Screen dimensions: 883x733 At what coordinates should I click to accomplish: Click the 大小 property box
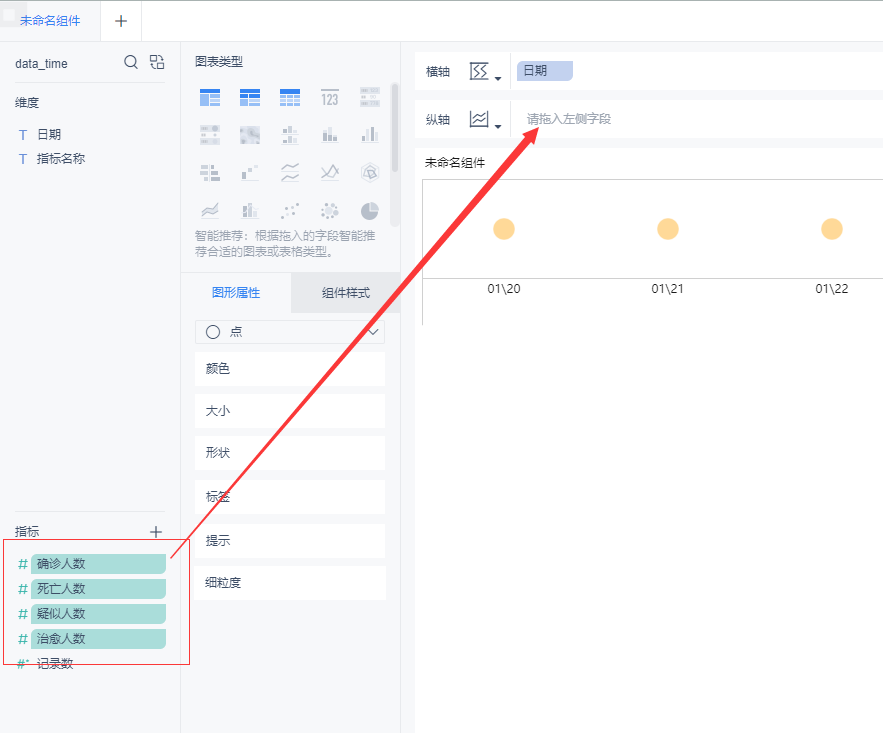(x=290, y=411)
